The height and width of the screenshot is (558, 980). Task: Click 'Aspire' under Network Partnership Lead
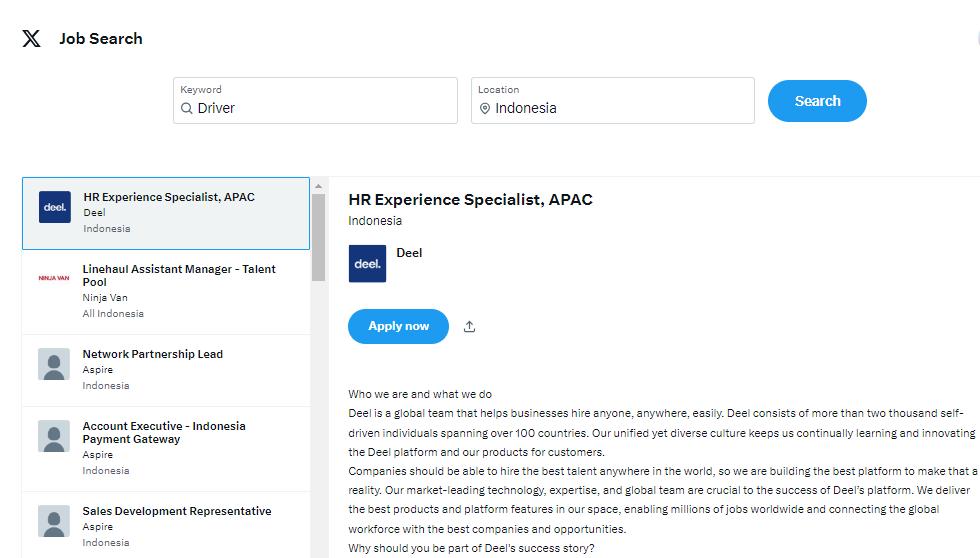click(98, 370)
